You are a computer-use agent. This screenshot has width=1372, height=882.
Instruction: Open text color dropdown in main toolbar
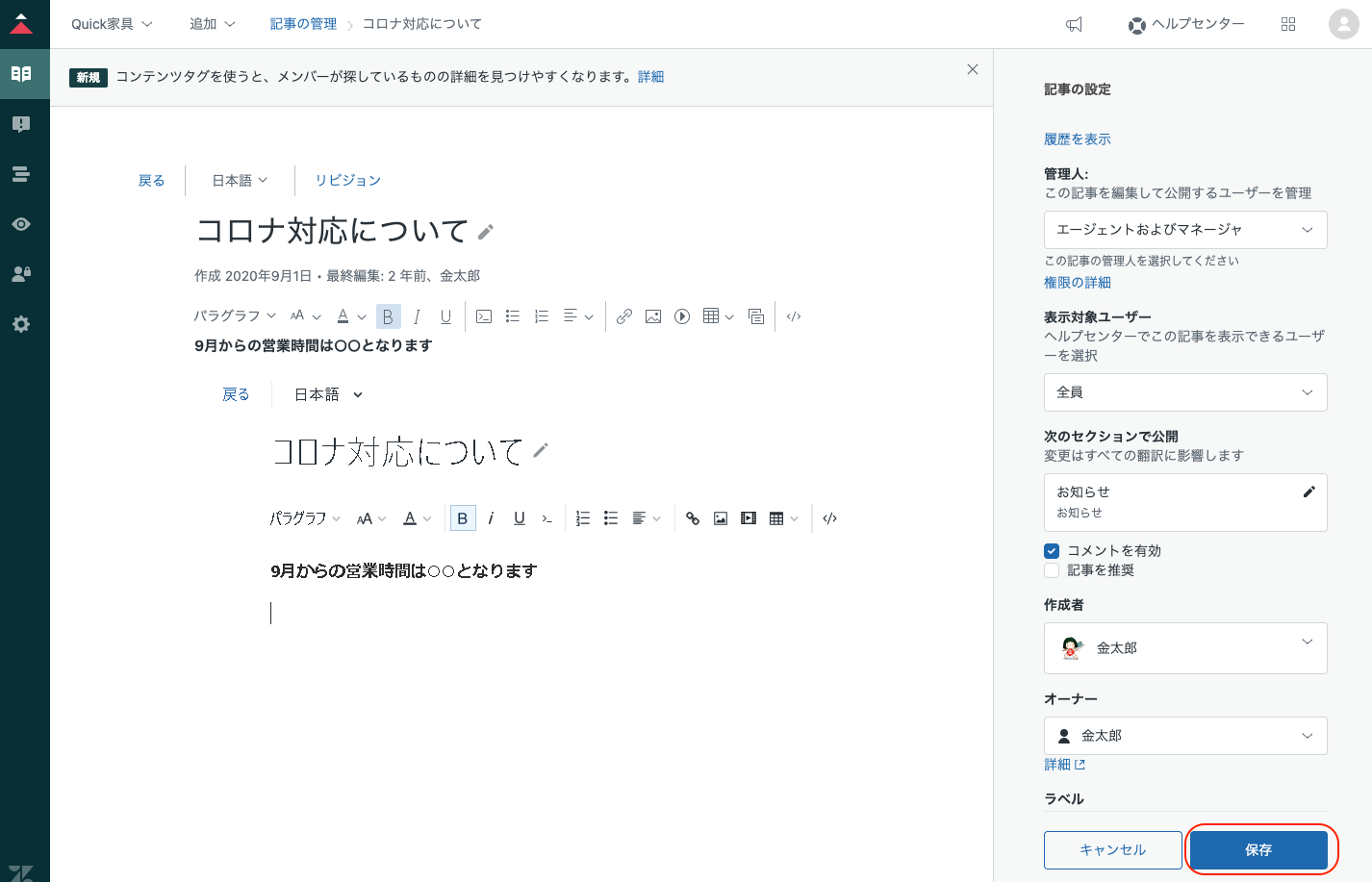point(351,315)
